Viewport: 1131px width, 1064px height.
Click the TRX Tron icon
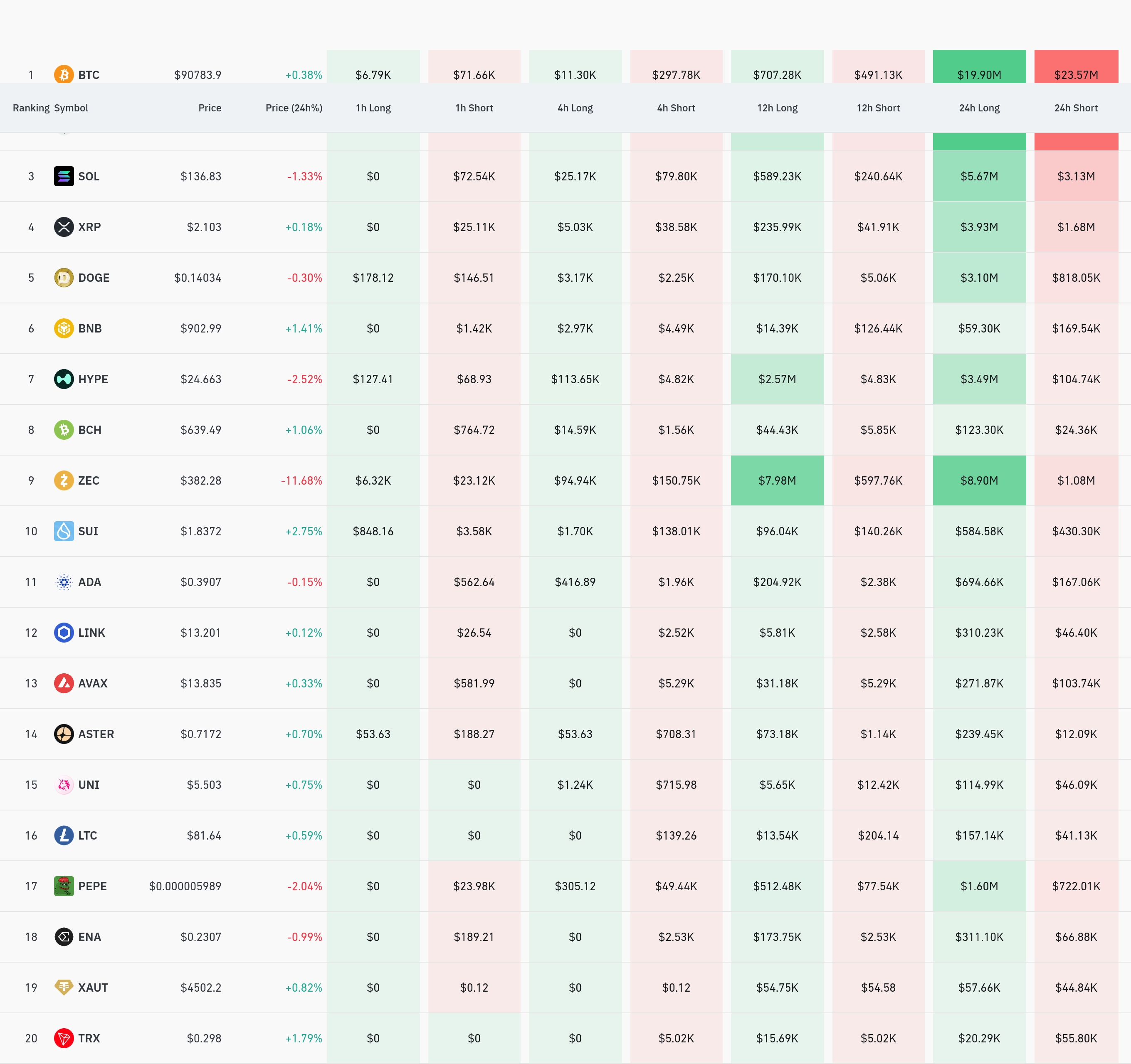[64, 1038]
